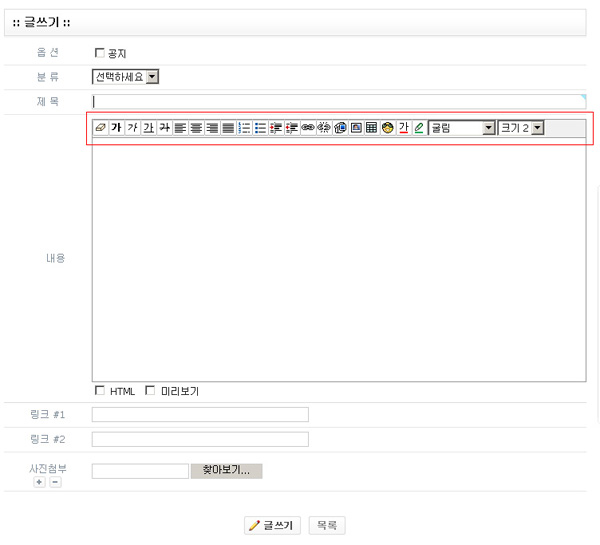Viewport: 600px width, 545px height.
Task: Add another attachment with plus button
Action: click(x=39, y=482)
